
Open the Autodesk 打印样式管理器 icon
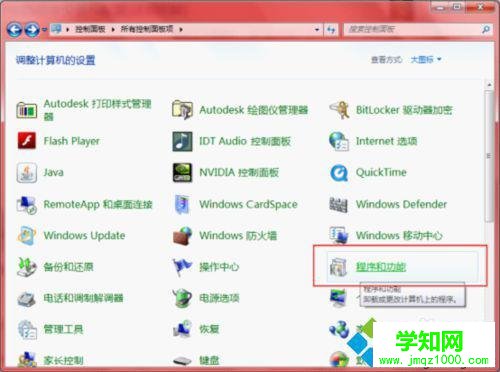coord(27,110)
